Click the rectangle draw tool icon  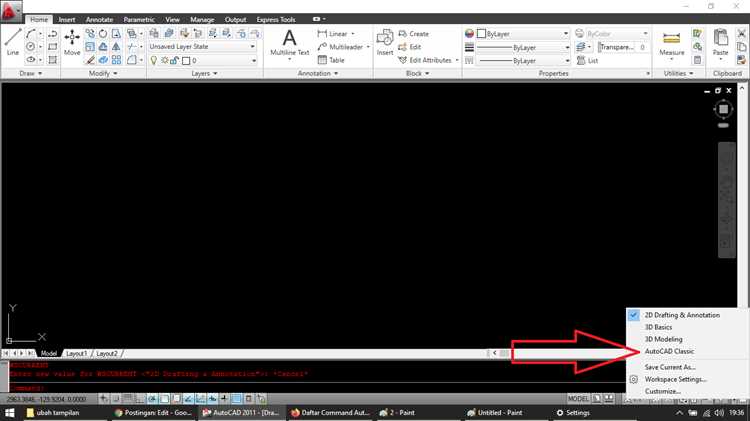(53, 47)
